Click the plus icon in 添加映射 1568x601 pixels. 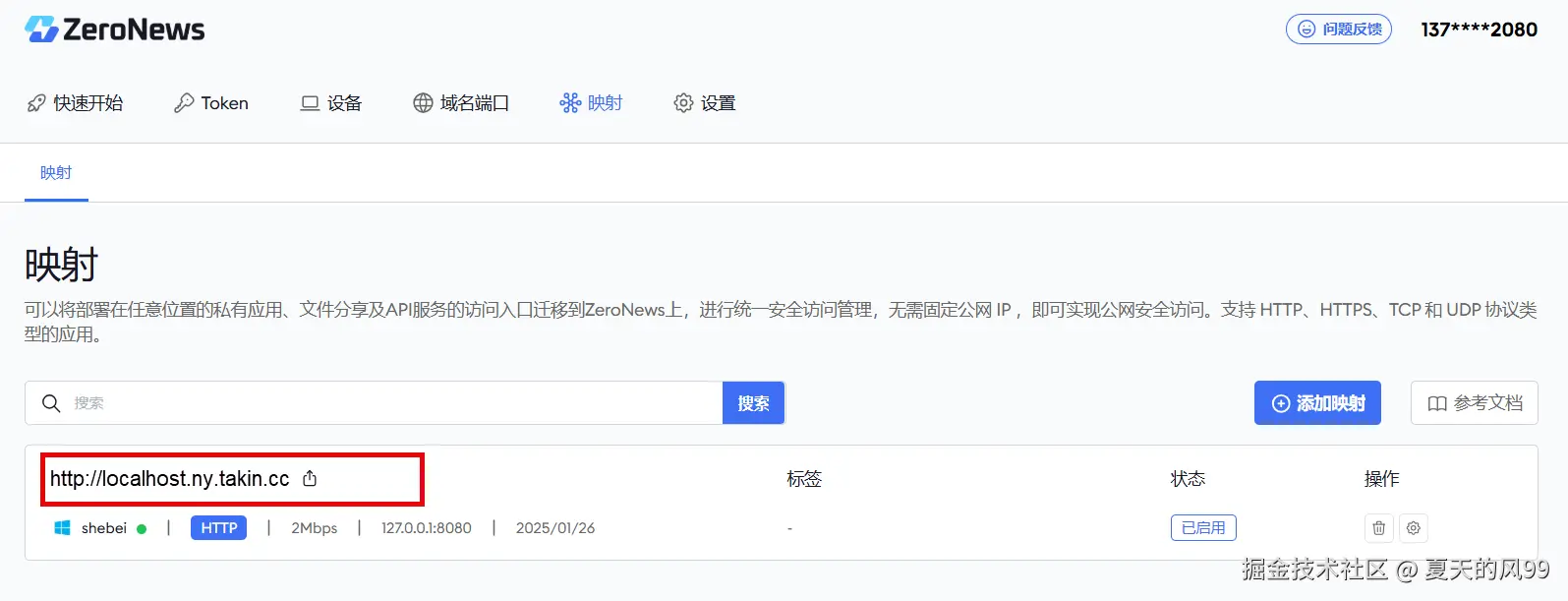(x=1281, y=403)
